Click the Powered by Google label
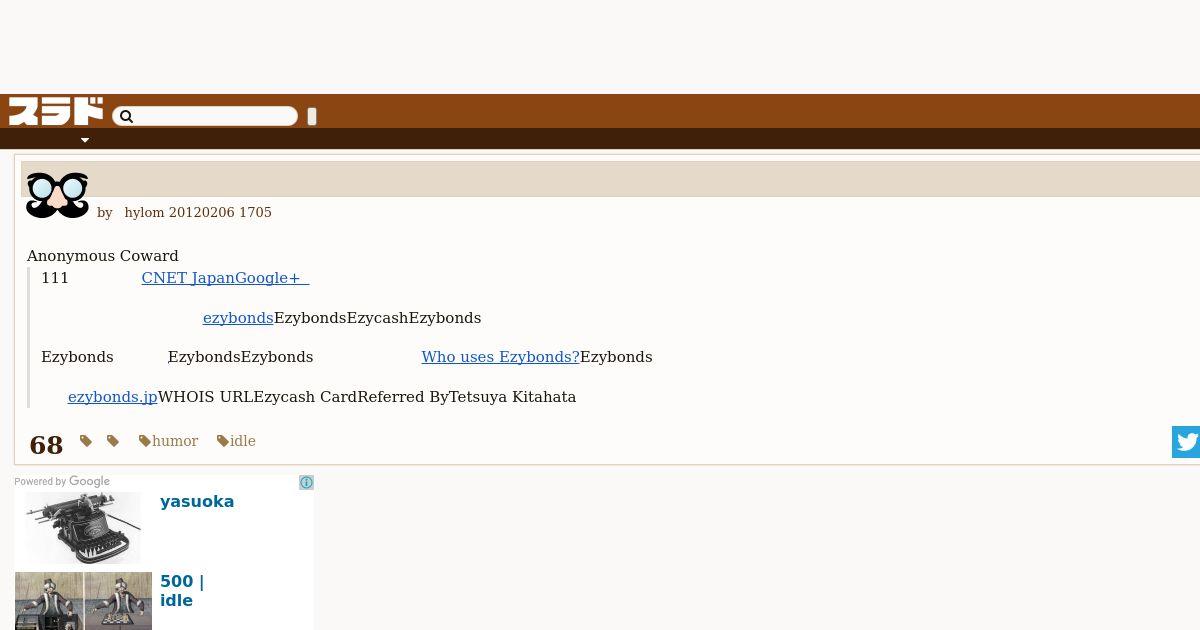Screen dimensions: 1200x630 click(62, 482)
